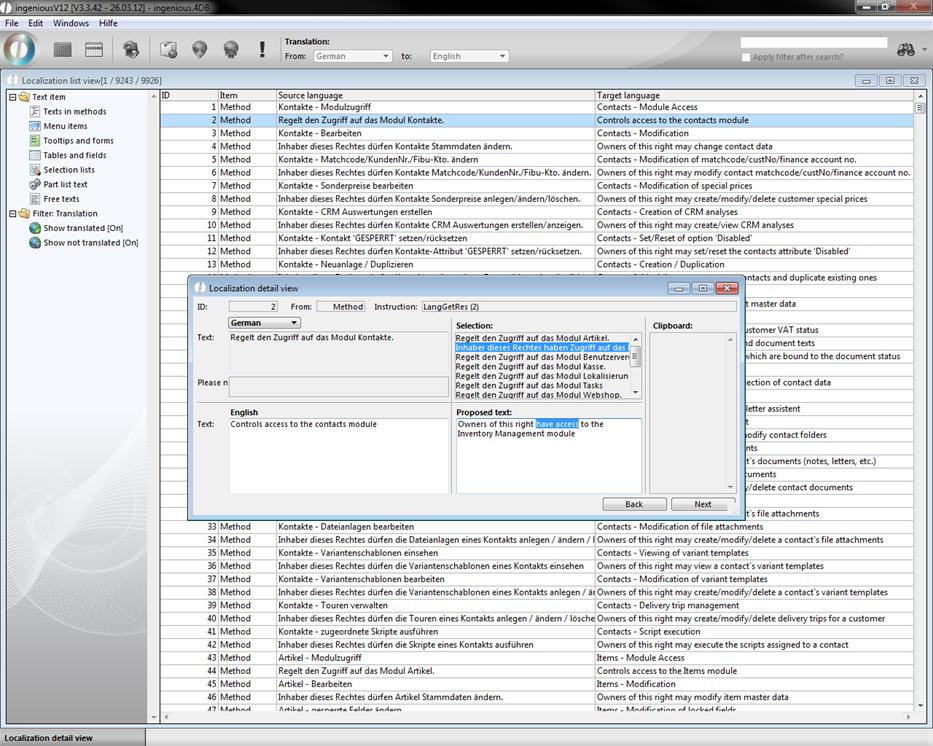This screenshot has height=746, width=933.
Task: Click the binoculars search icon
Action: coord(906,49)
